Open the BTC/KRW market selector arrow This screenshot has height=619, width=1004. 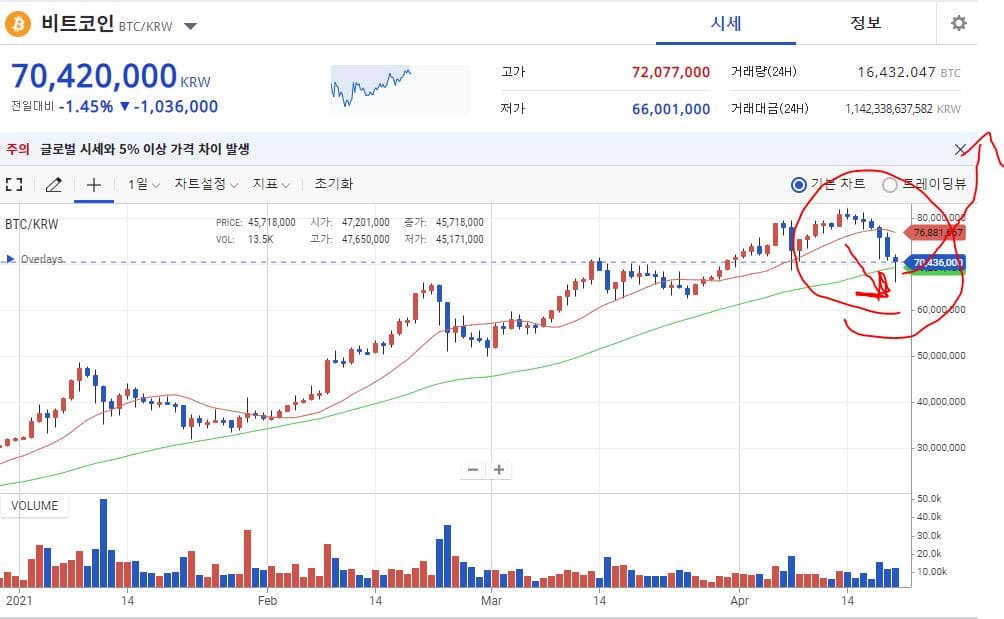coord(191,26)
